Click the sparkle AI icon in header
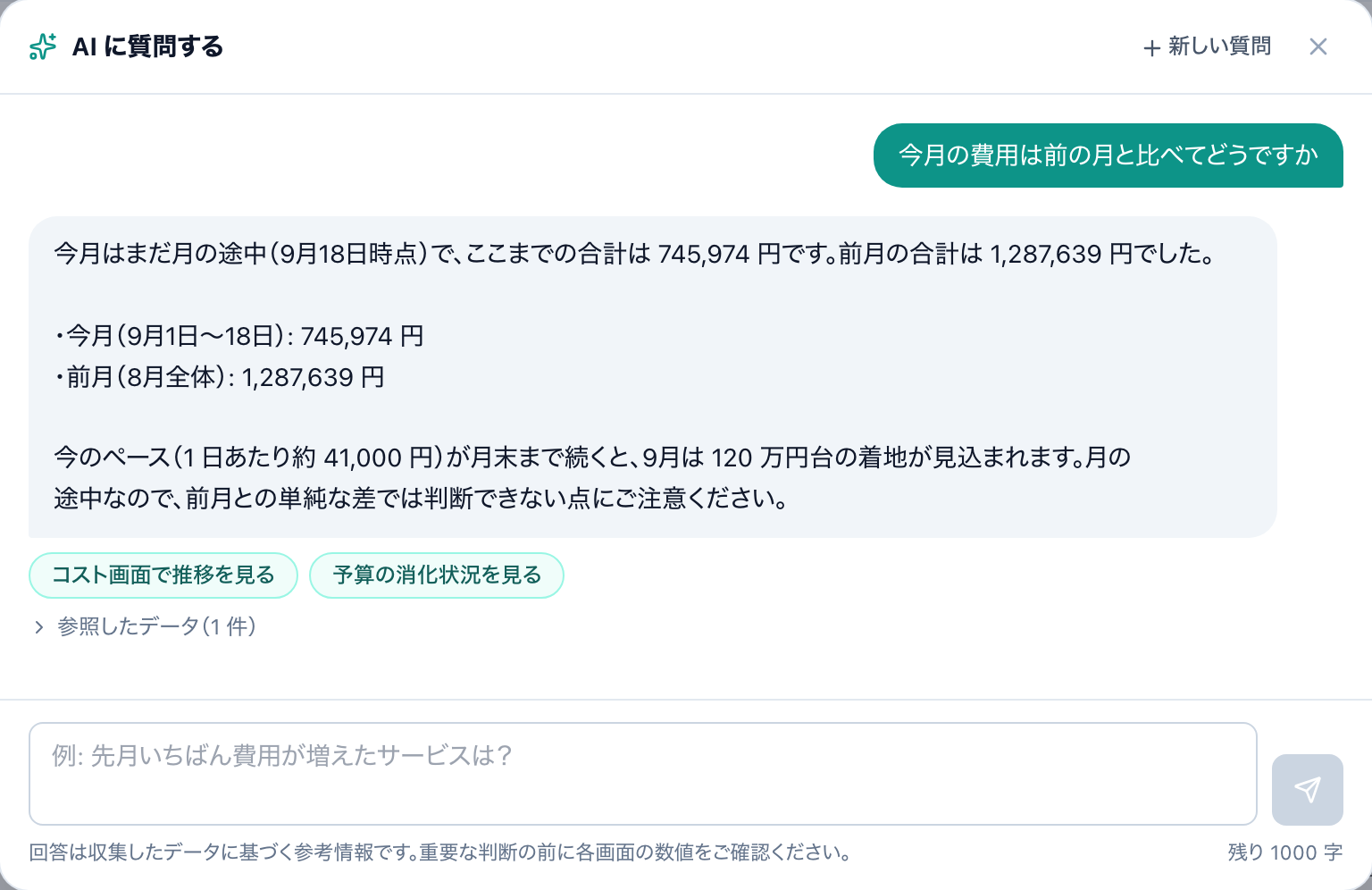The width and height of the screenshot is (1372, 890). pos(43,46)
